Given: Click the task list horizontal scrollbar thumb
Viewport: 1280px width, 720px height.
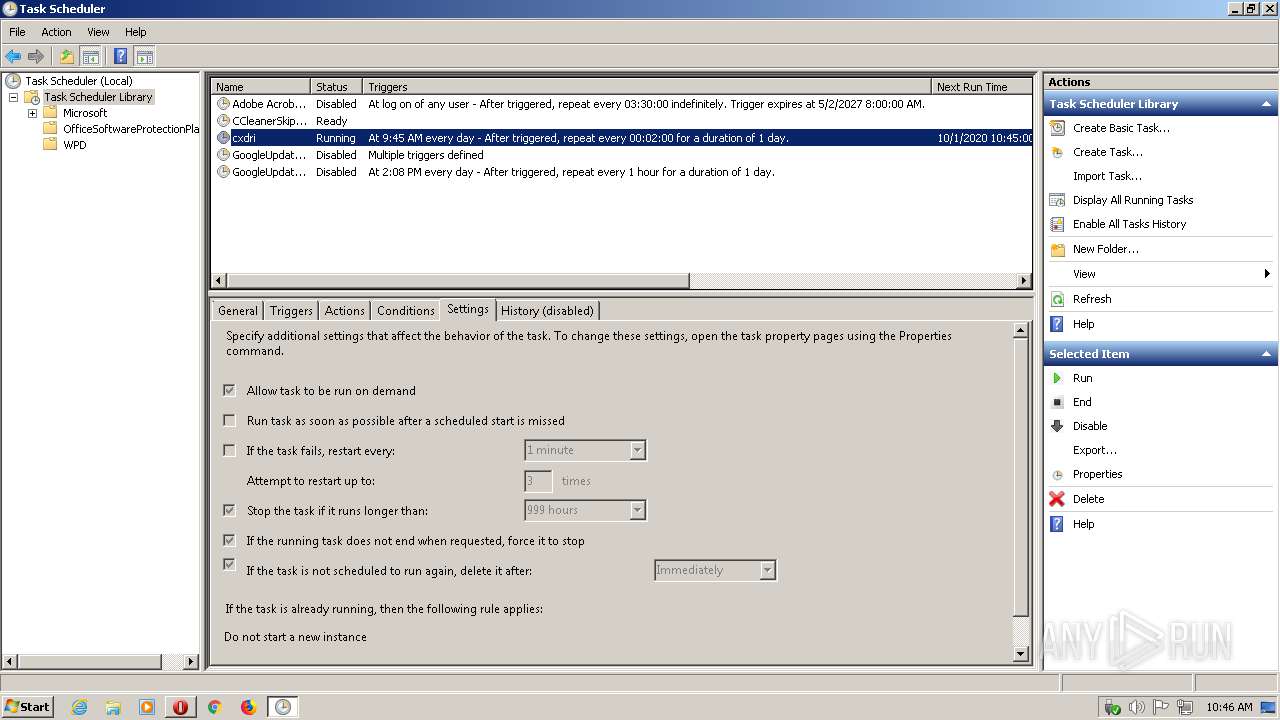Looking at the screenshot, I should point(458,281).
